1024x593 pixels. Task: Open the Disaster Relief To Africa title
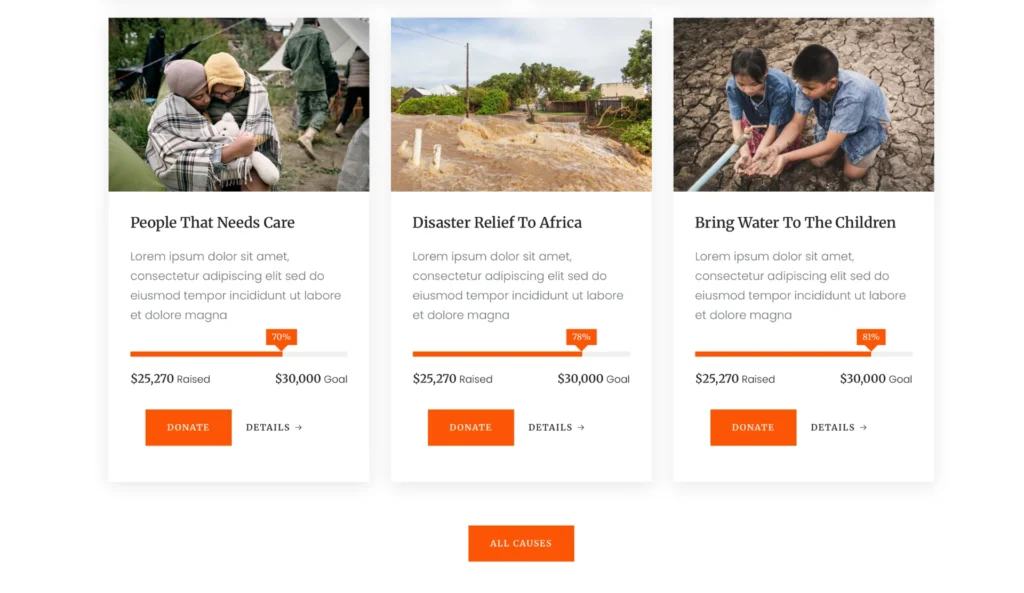[497, 223]
